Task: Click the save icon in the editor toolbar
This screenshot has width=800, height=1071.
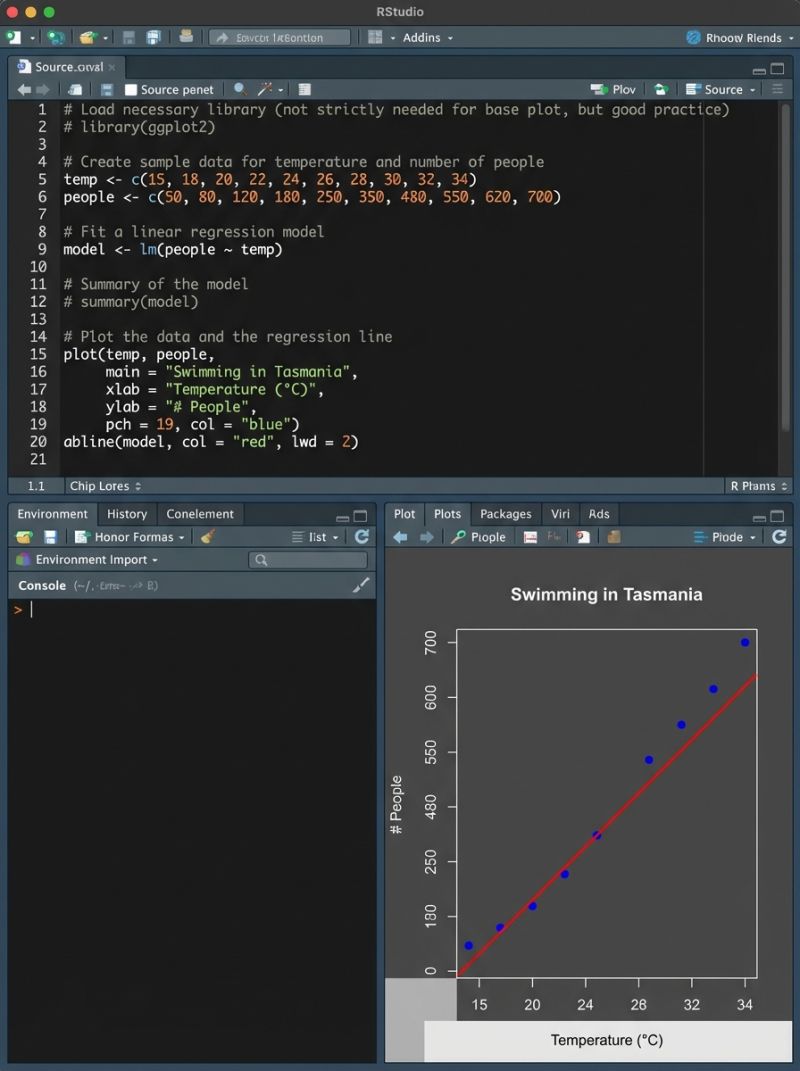Action: (x=107, y=89)
